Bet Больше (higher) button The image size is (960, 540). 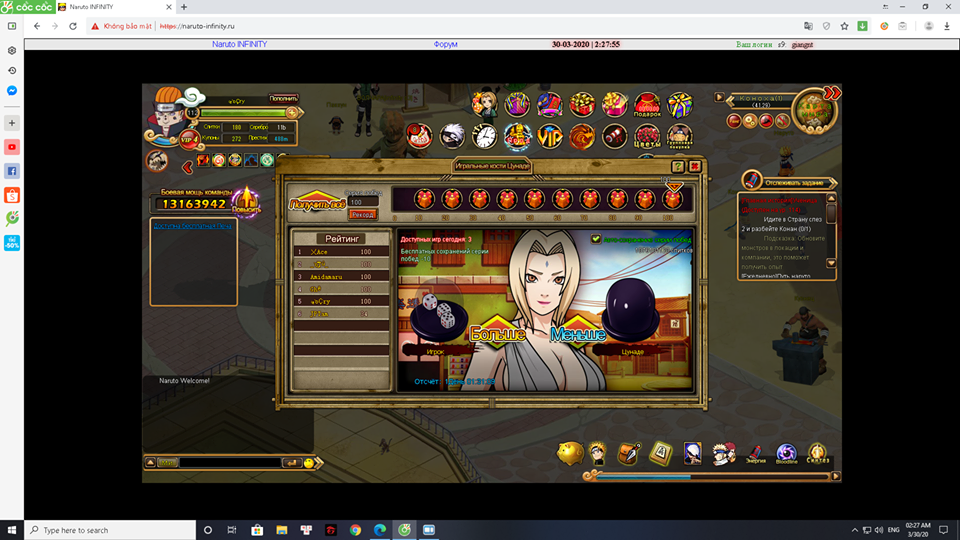point(497,334)
